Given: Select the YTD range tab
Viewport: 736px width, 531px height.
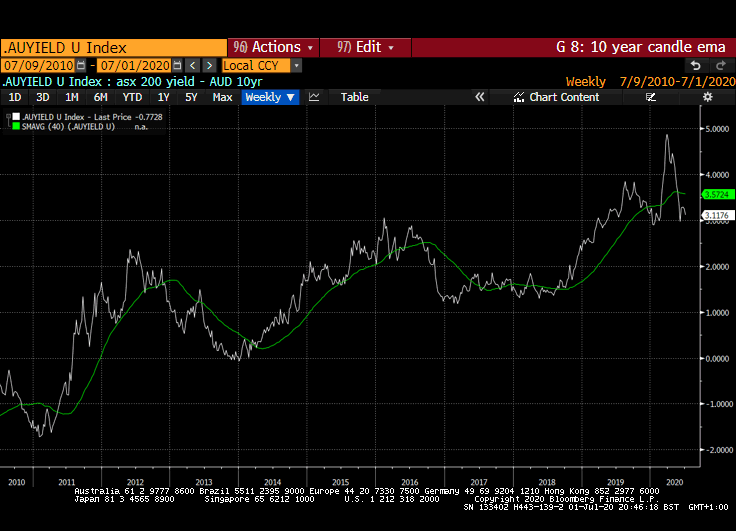Looking at the screenshot, I should click(132, 97).
